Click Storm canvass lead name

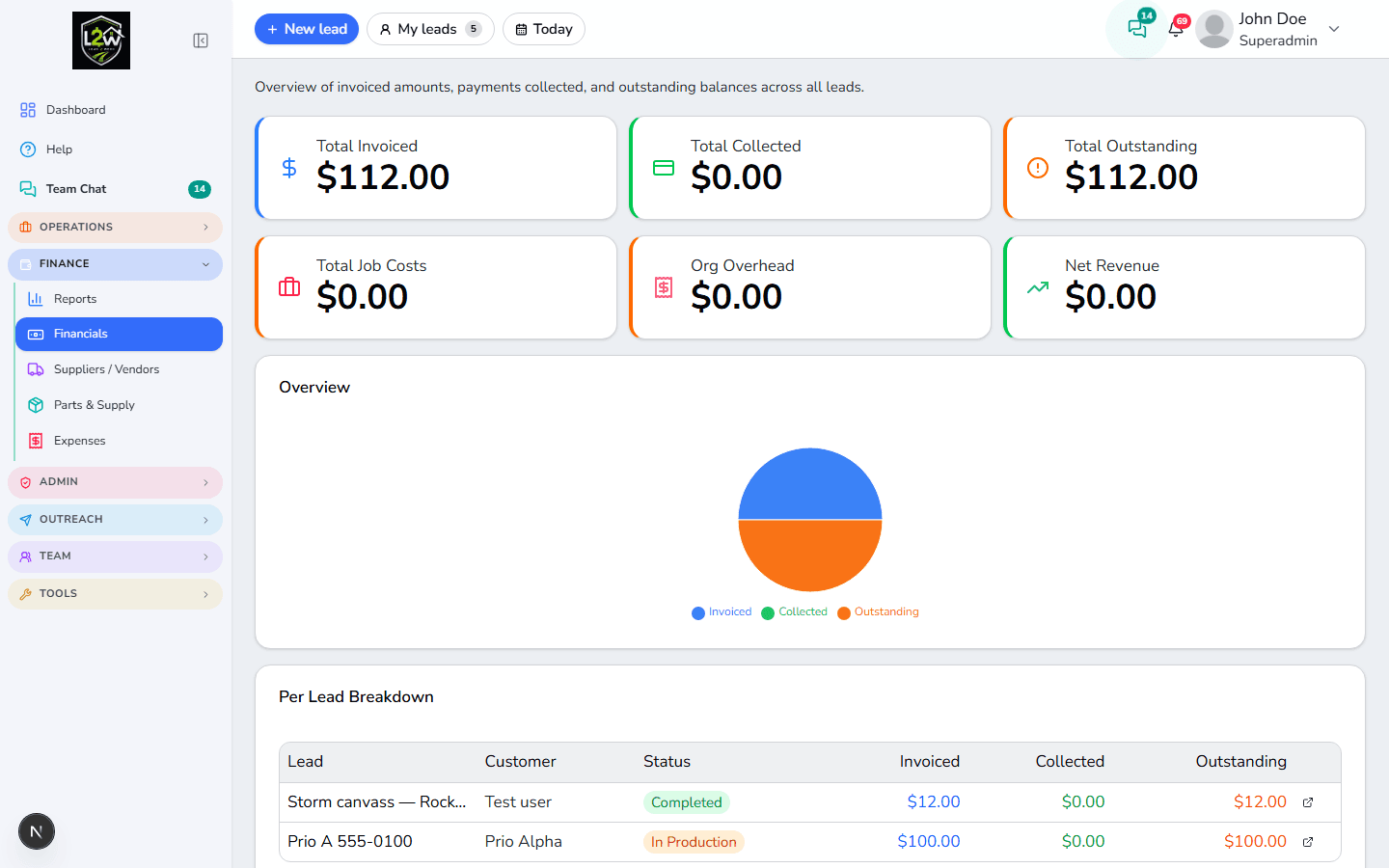click(377, 801)
